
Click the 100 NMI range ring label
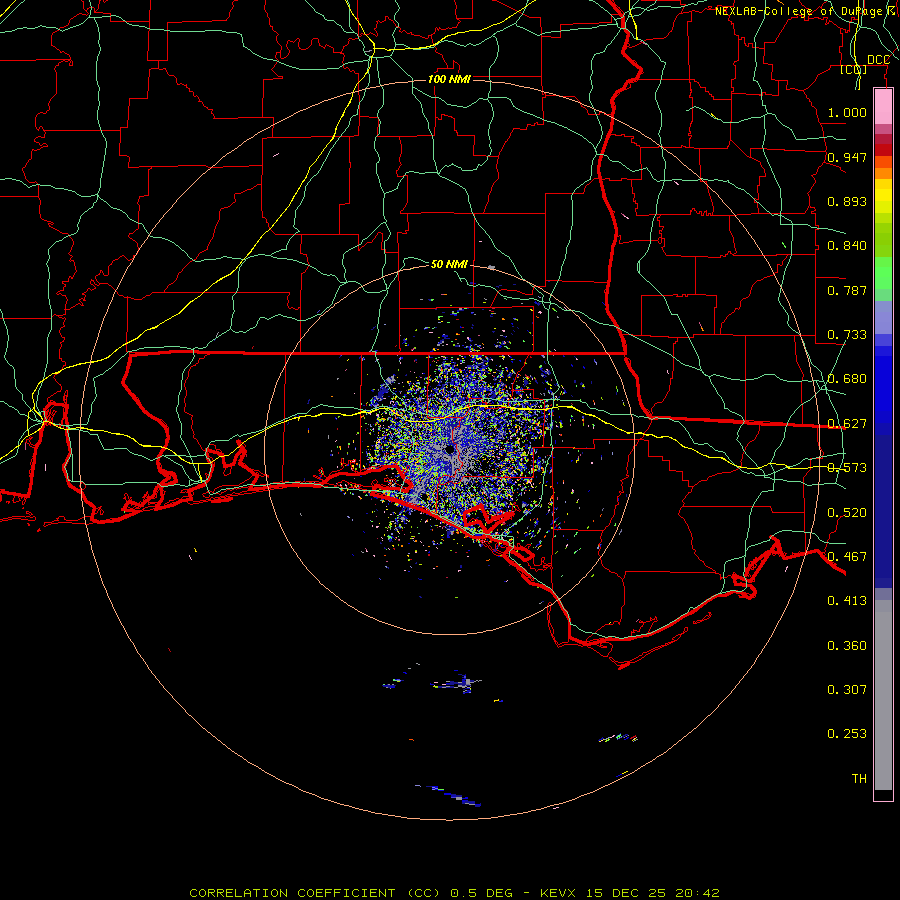(x=449, y=79)
